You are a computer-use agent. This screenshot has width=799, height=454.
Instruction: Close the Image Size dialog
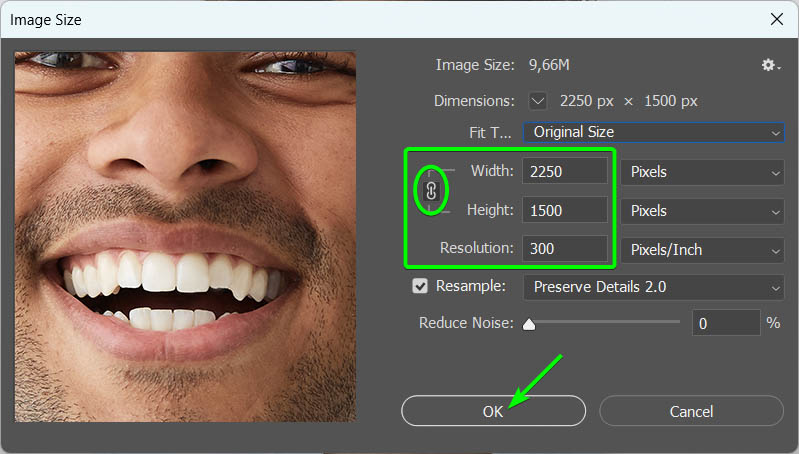(x=777, y=19)
